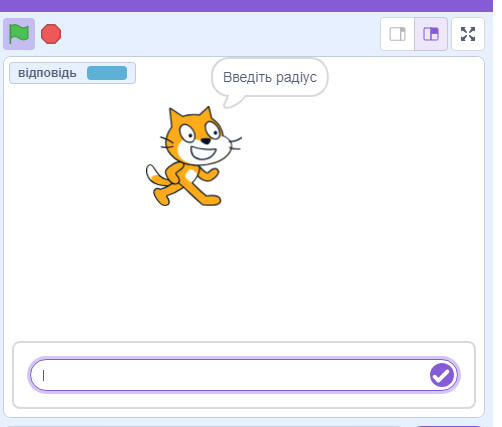Click the speech bubble's pointer tail
The width and height of the screenshot is (502, 427).
(x=233, y=101)
